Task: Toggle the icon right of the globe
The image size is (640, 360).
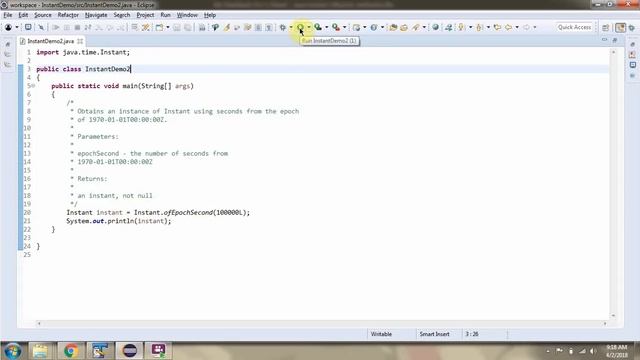Action: [448, 27]
